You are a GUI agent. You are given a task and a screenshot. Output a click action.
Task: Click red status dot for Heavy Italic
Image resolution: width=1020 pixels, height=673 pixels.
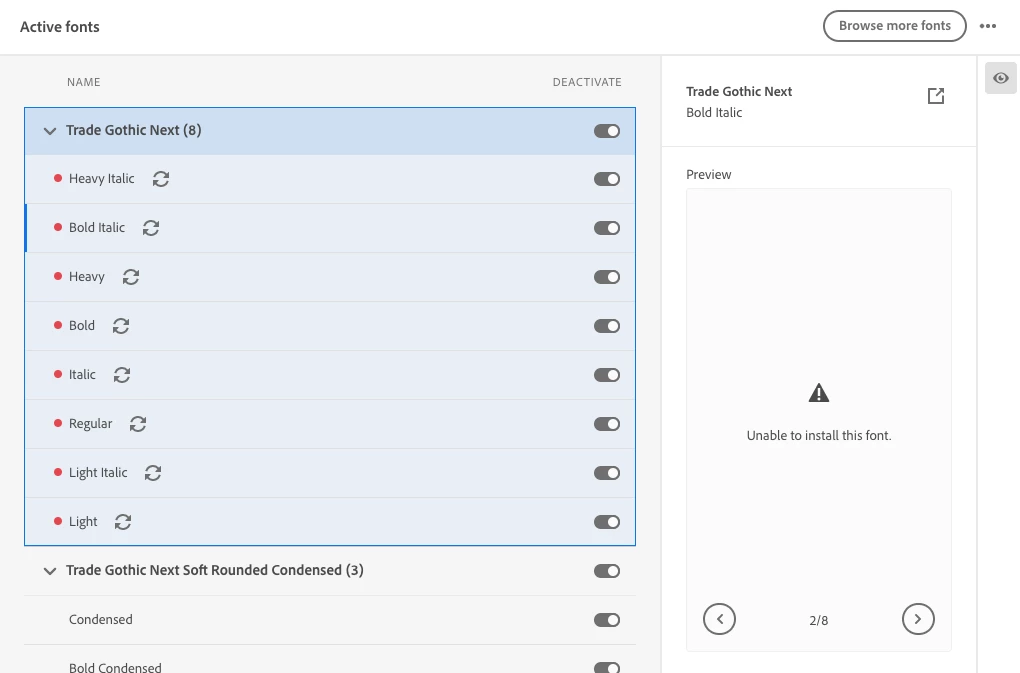58,178
